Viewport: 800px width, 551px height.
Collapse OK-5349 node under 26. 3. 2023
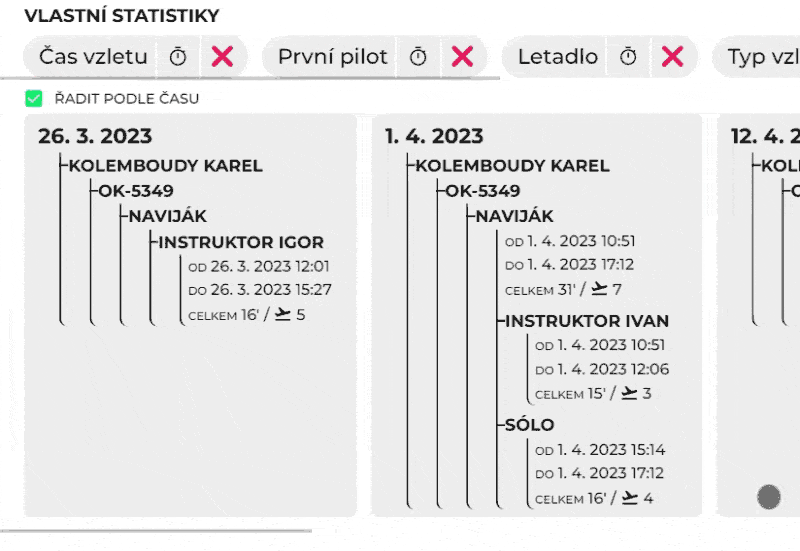[x=135, y=191]
